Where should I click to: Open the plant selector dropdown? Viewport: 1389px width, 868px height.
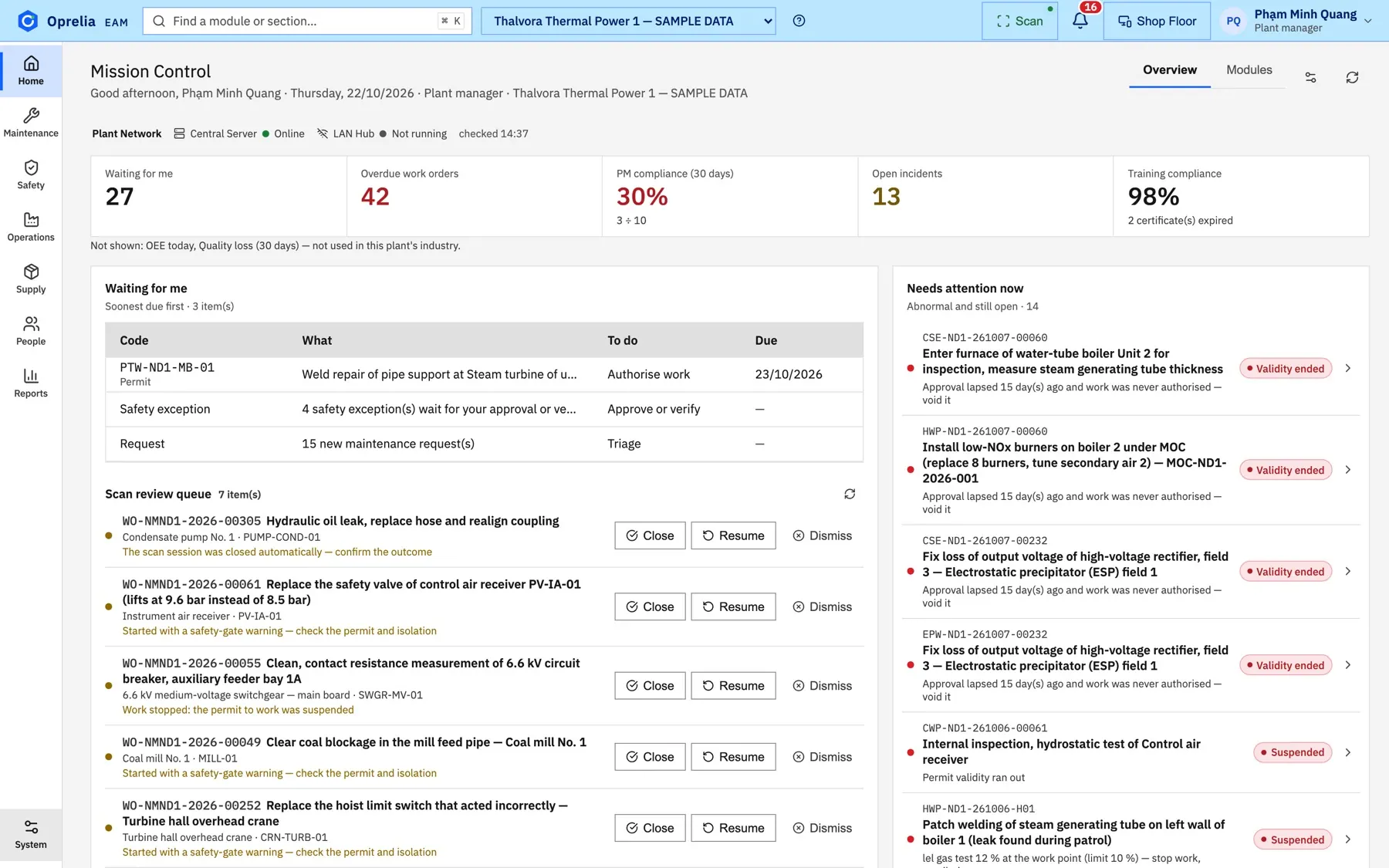(628, 21)
